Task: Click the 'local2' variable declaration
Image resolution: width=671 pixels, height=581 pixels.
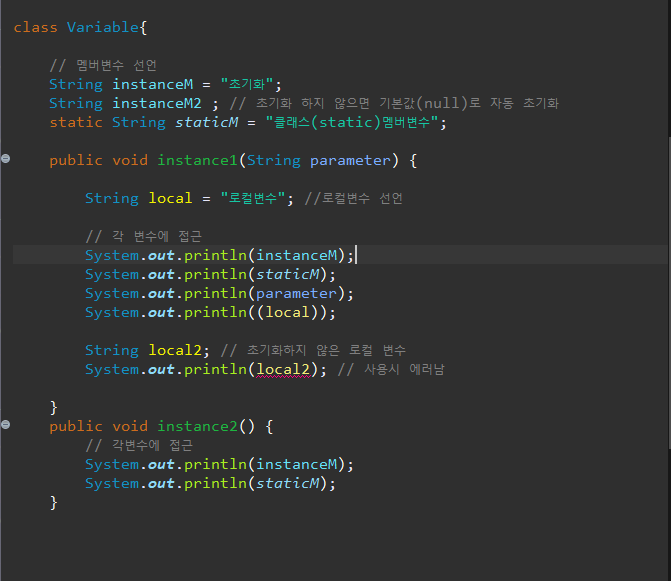Action: (175, 350)
